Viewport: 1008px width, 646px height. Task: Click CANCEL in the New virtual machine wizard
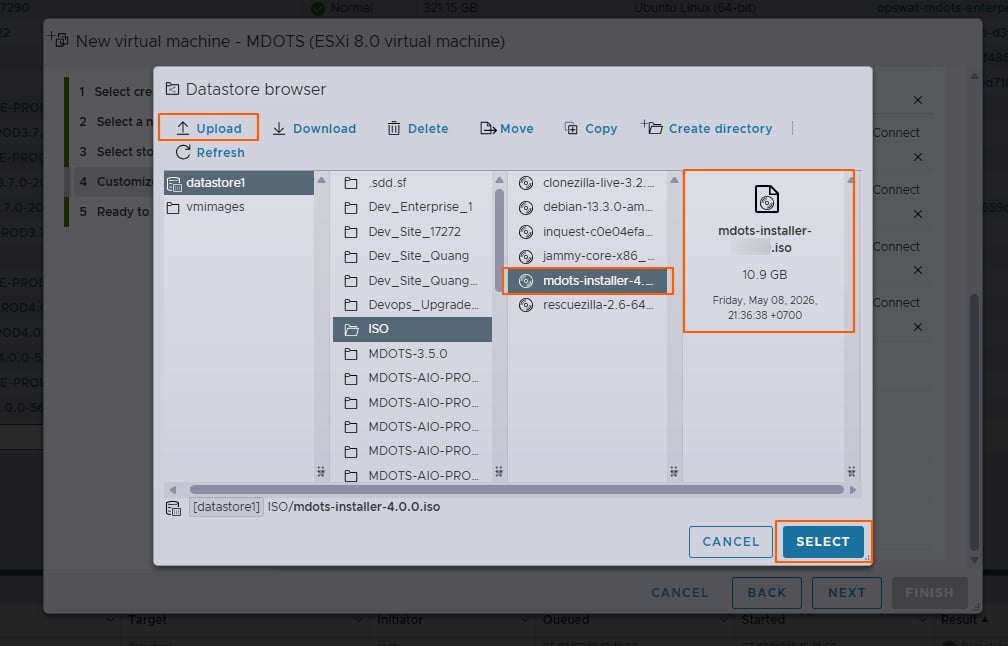pyautogui.click(x=680, y=593)
